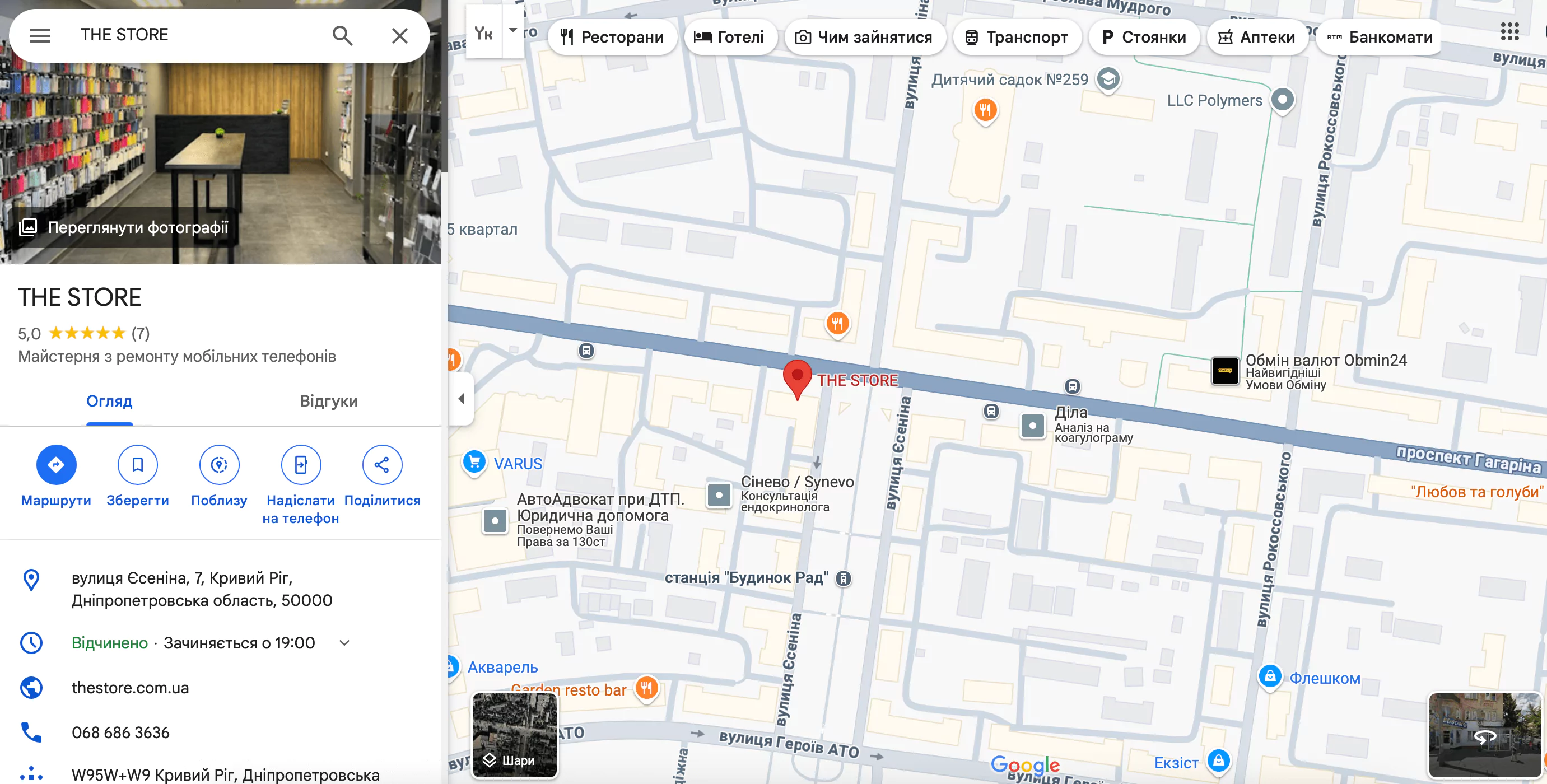The width and height of the screenshot is (1547, 784).
Task: Click the 5 квартал map label
Action: (x=483, y=229)
